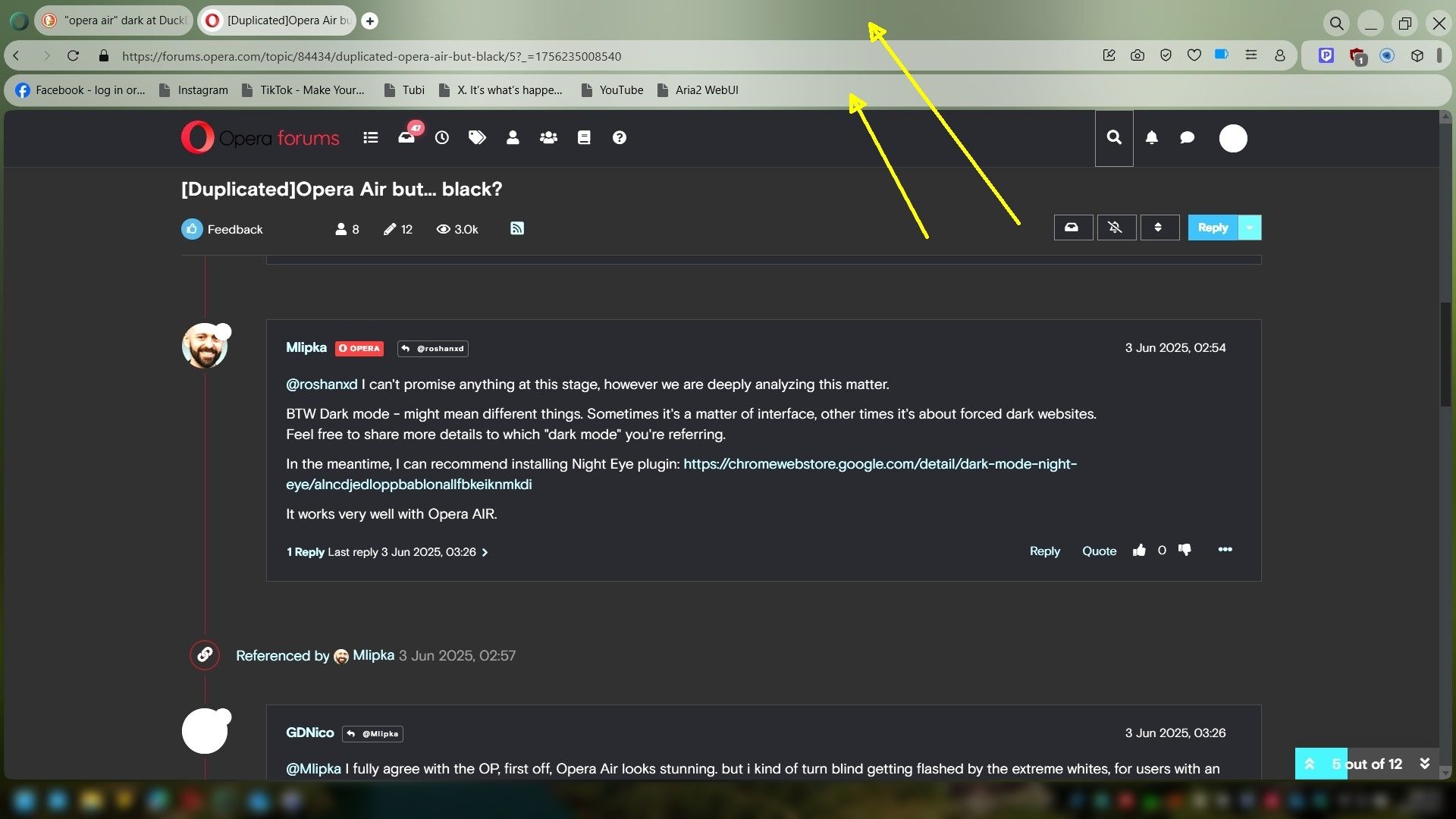Open a new tab with plus button

coord(370,21)
